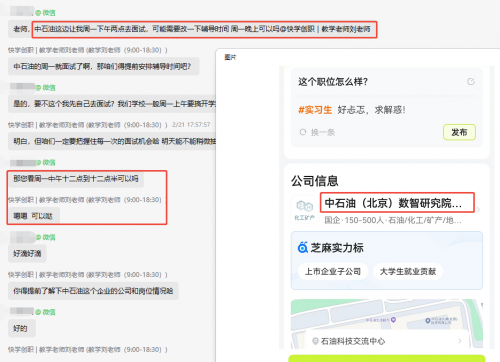
Task: Click the edit icon beside 这个职位怎么样?
Action: (x=471, y=82)
